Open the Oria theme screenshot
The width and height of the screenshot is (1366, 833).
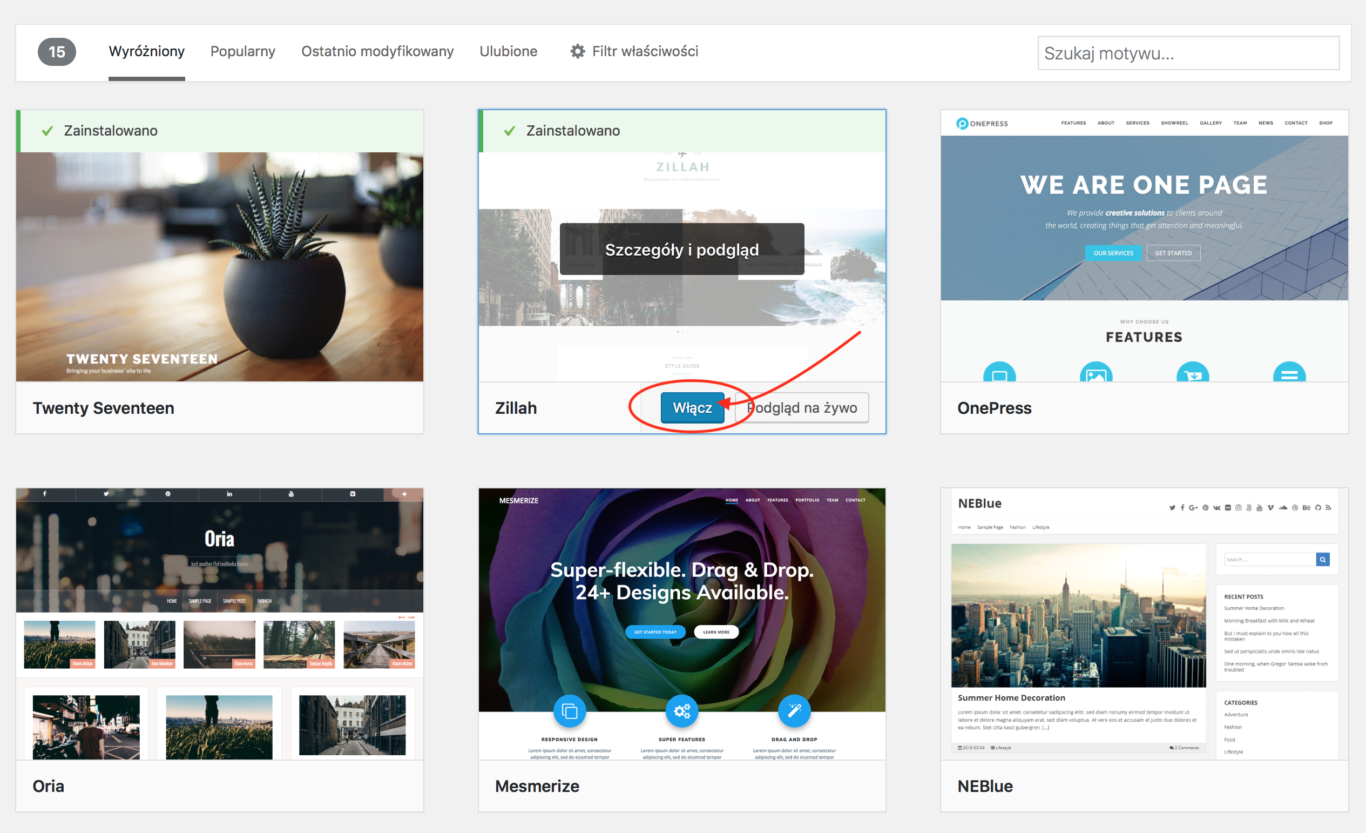click(x=220, y=624)
